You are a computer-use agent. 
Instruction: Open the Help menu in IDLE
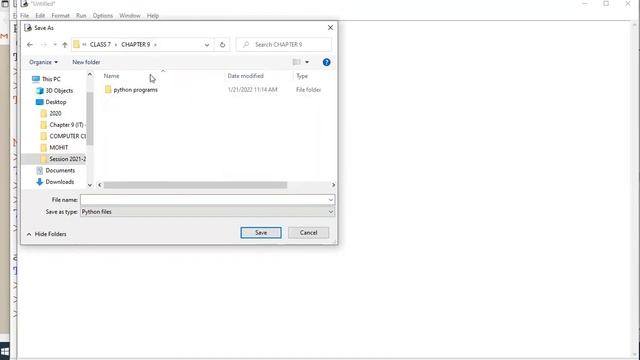click(153, 16)
